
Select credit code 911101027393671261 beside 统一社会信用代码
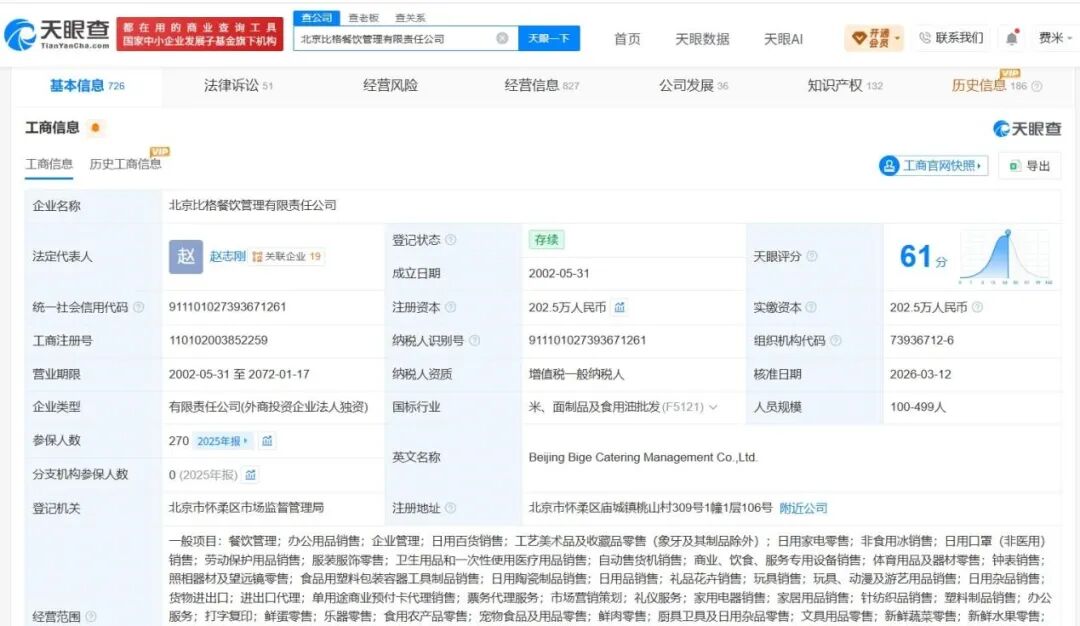pos(227,307)
